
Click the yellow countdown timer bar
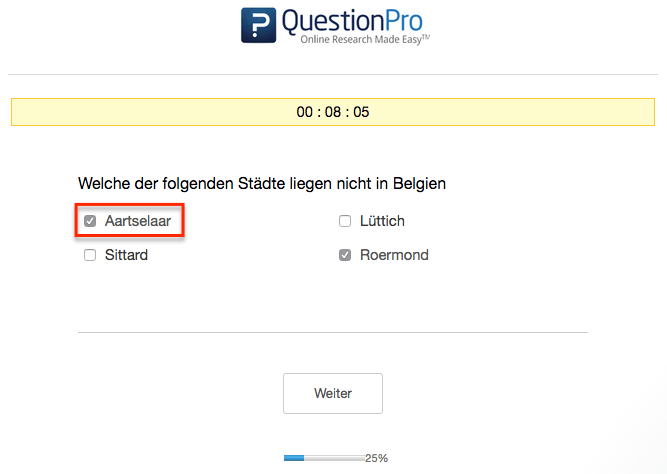(x=333, y=112)
